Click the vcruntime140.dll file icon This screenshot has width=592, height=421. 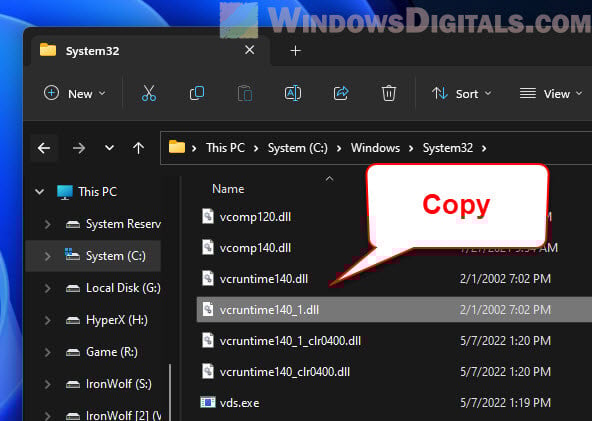pyautogui.click(x=208, y=278)
